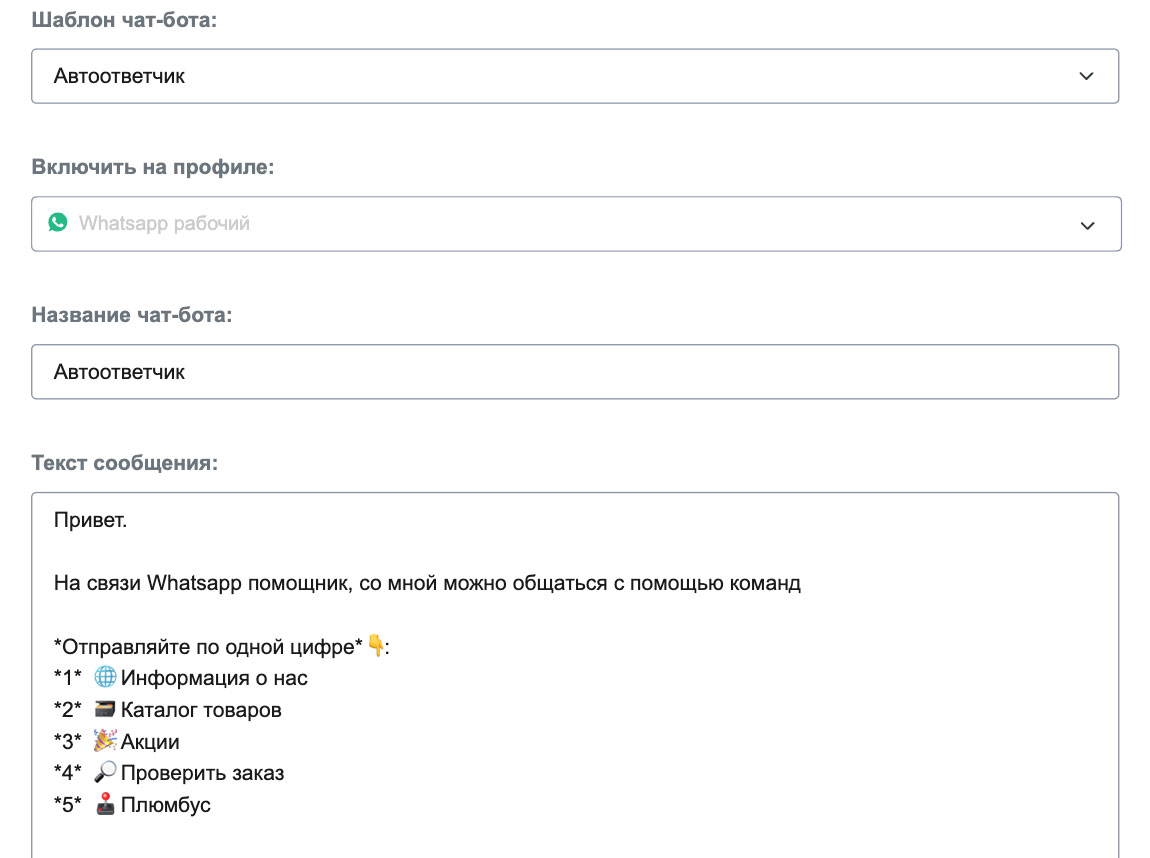Click the Шаблон чат-бота label
This screenshot has width=1150, height=858.
(123, 20)
